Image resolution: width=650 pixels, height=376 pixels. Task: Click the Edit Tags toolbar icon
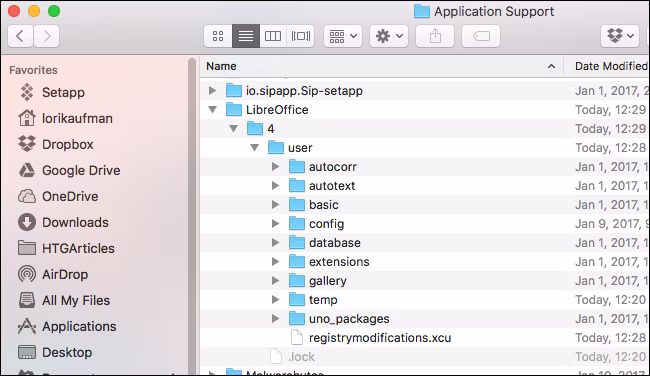(x=481, y=36)
